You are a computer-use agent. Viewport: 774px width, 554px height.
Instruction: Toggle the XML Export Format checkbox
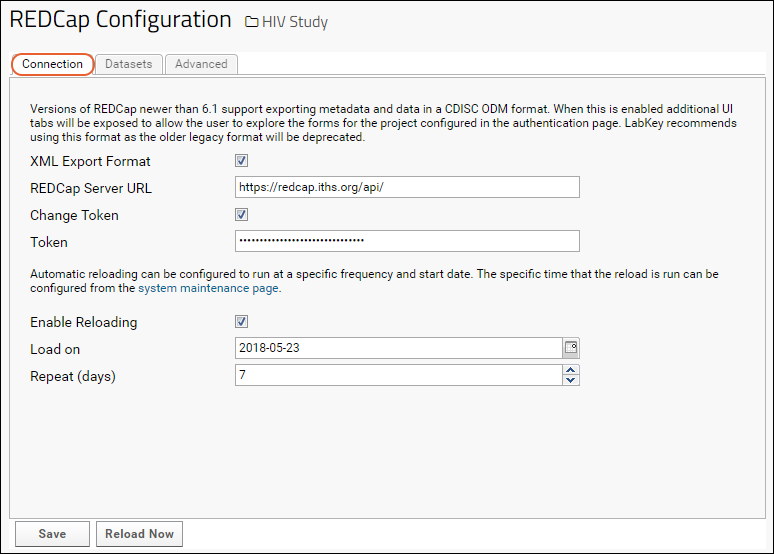click(241, 161)
